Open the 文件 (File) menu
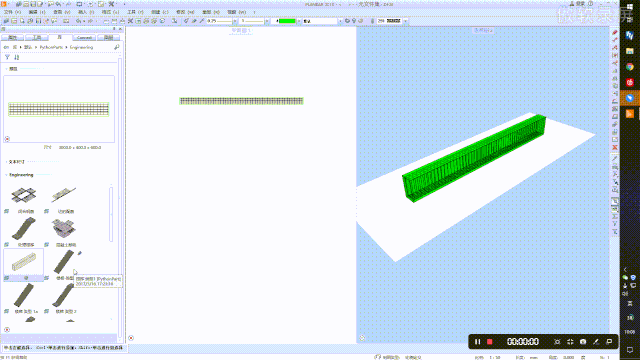The height and width of the screenshot is (360, 640). pos(12,12)
